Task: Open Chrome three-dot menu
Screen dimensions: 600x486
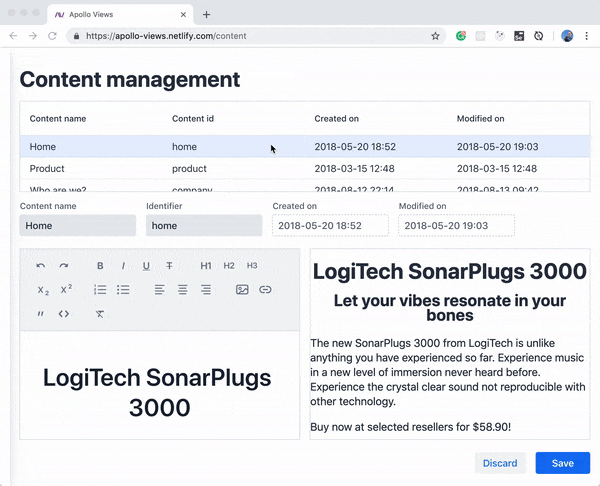Action: (586, 36)
